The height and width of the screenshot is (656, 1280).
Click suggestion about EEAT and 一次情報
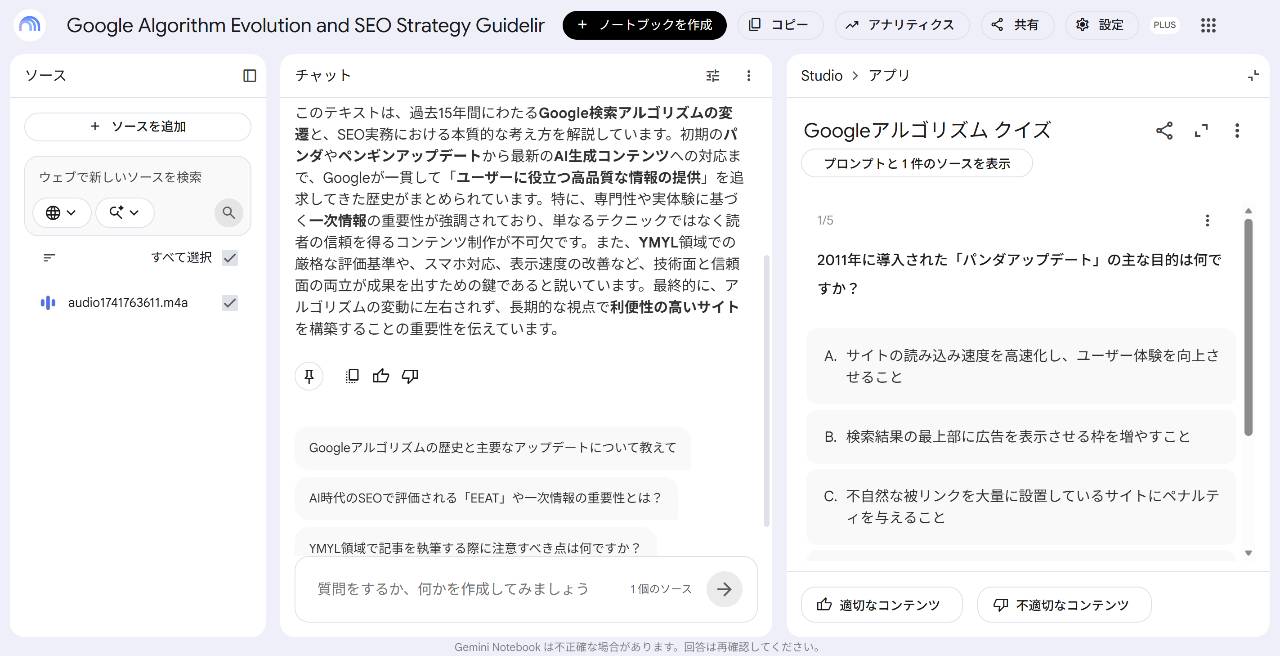486,498
